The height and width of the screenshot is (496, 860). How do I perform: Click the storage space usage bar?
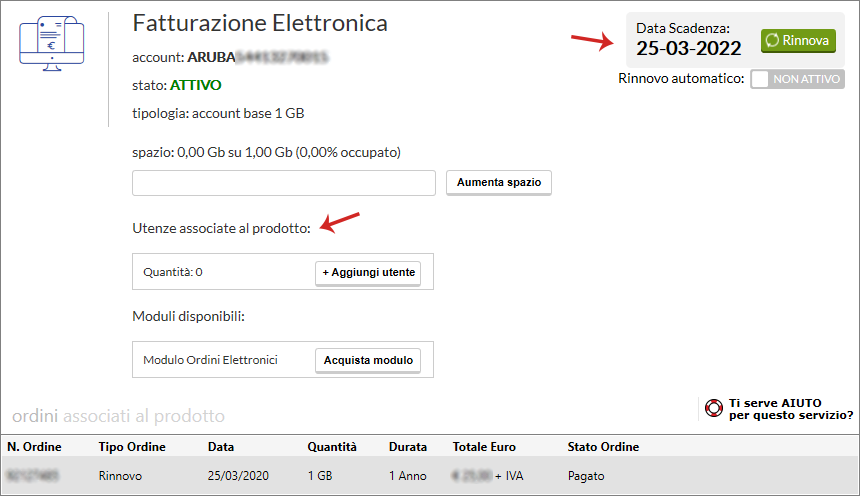pyautogui.click(x=284, y=183)
